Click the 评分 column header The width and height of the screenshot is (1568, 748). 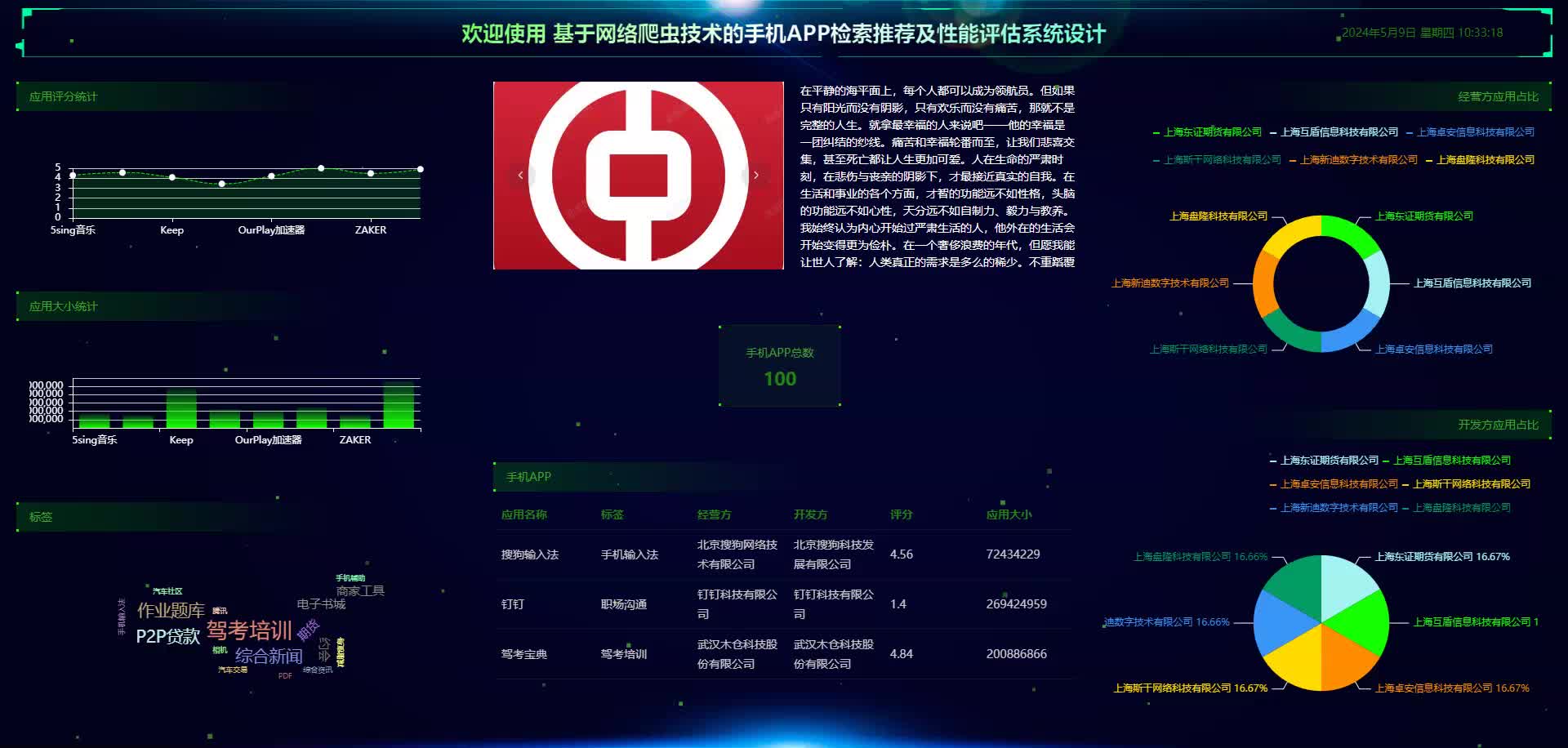(x=902, y=514)
